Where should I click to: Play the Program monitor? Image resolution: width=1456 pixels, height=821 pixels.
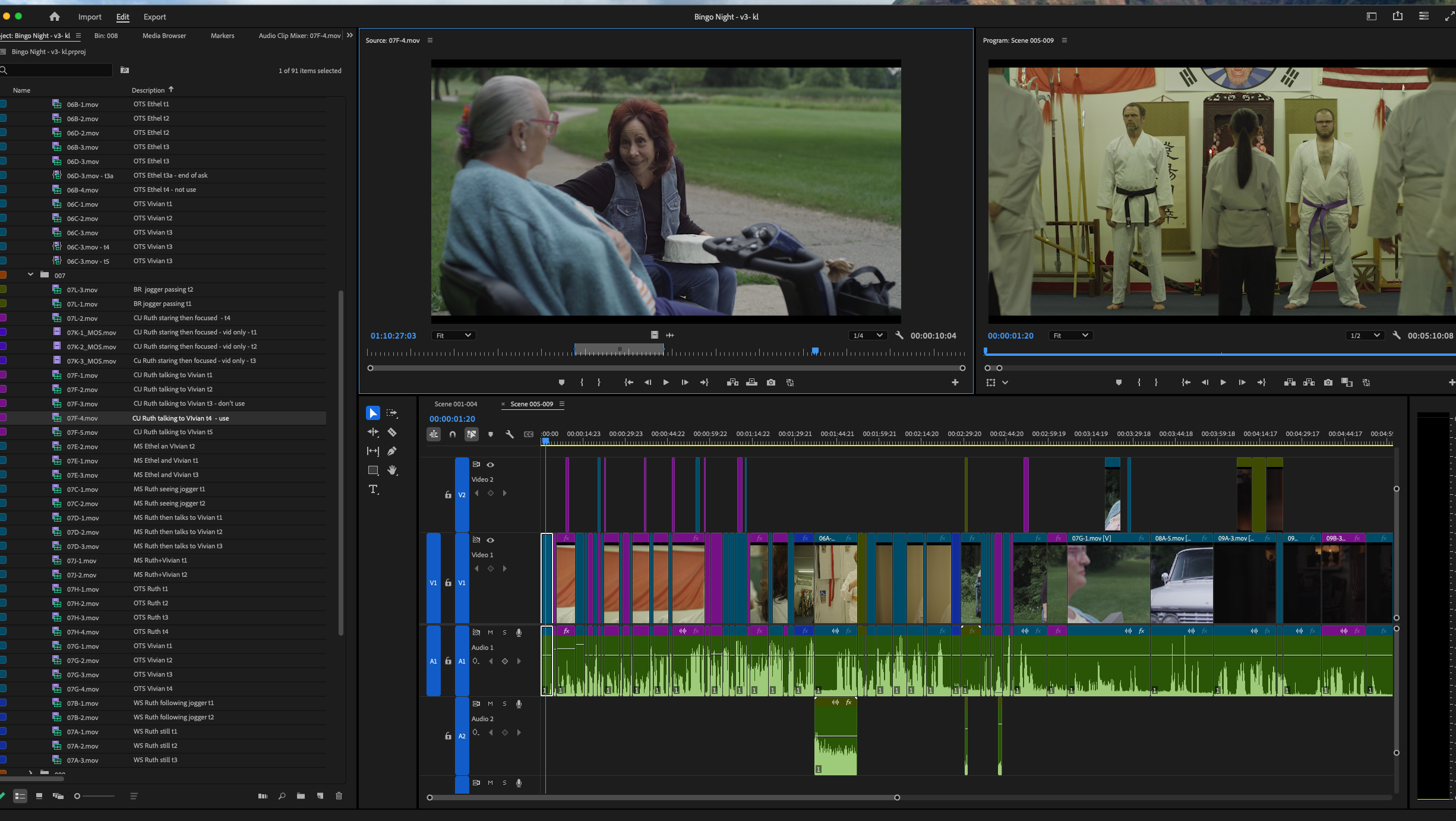(1223, 383)
